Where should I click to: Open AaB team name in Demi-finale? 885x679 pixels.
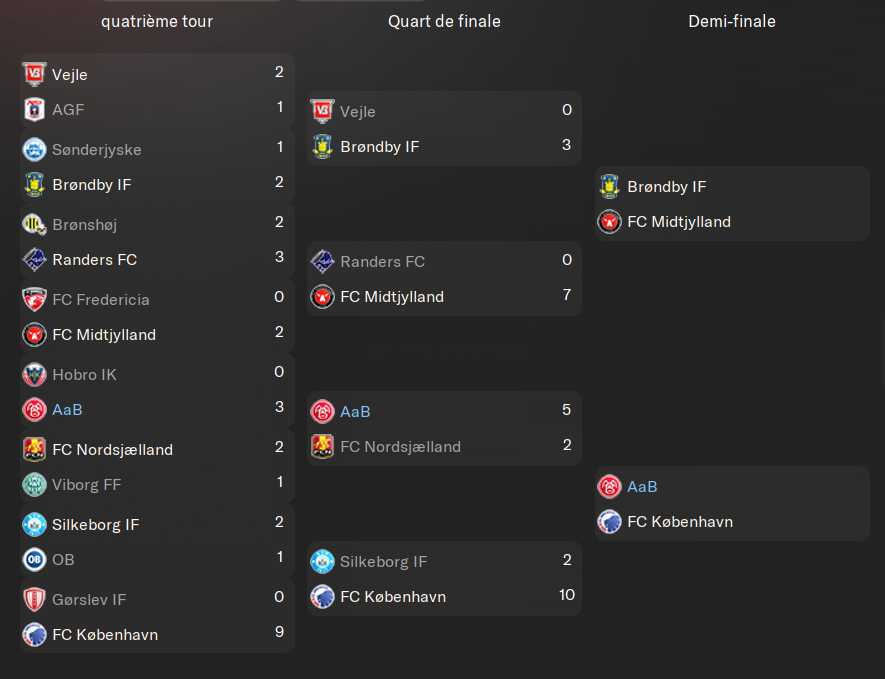tap(642, 487)
